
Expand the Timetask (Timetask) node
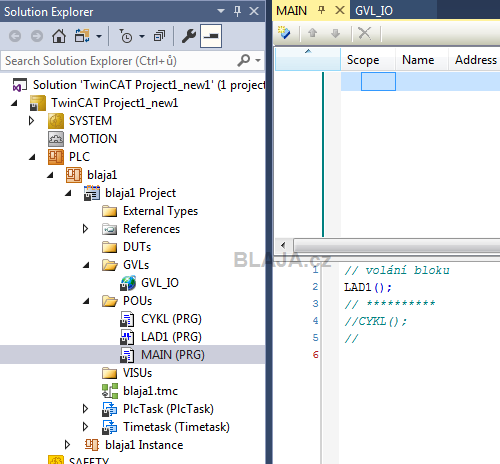click(85, 427)
